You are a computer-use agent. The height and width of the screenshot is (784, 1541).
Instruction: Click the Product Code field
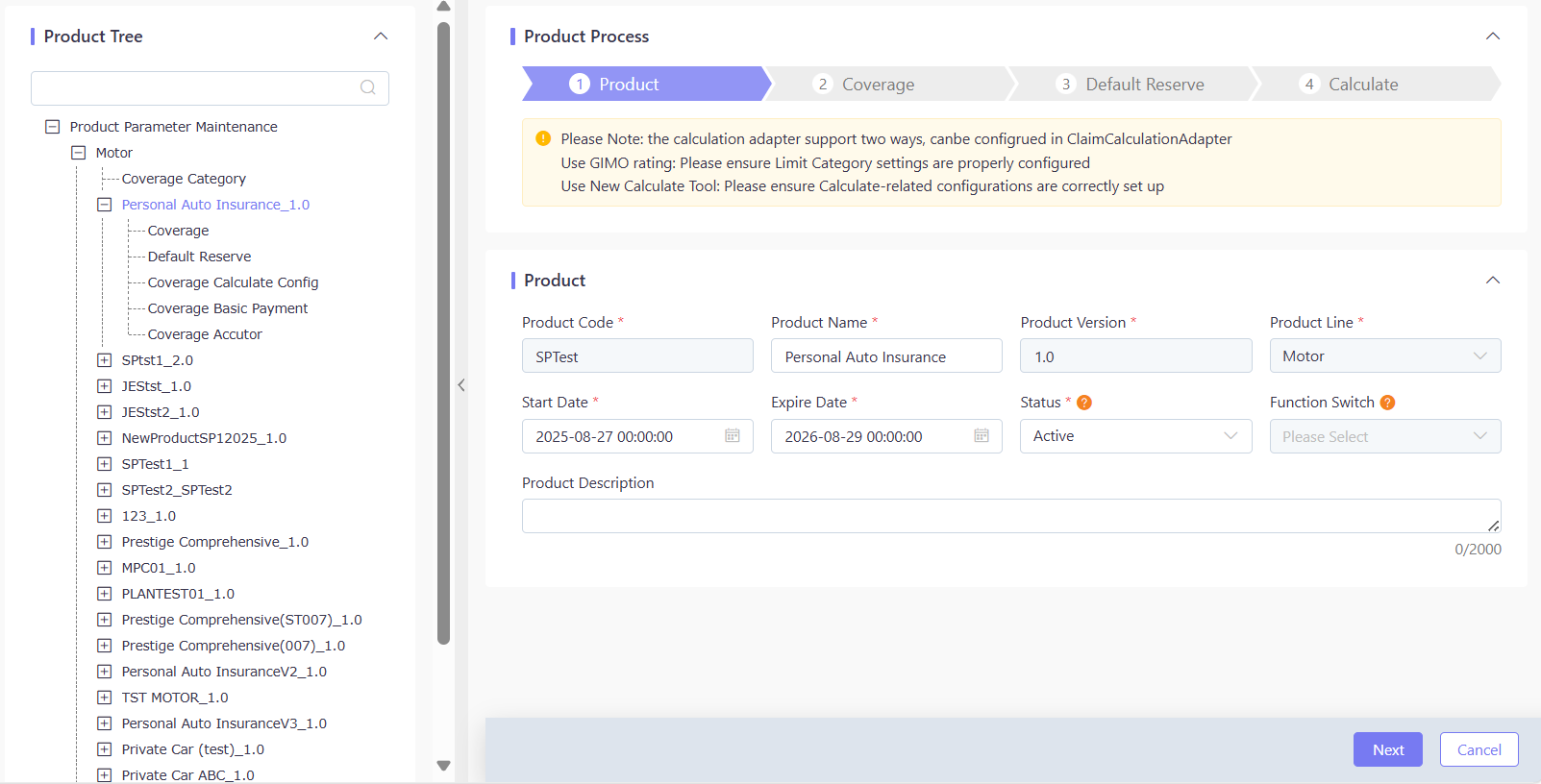pyautogui.click(x=637, y=355)
